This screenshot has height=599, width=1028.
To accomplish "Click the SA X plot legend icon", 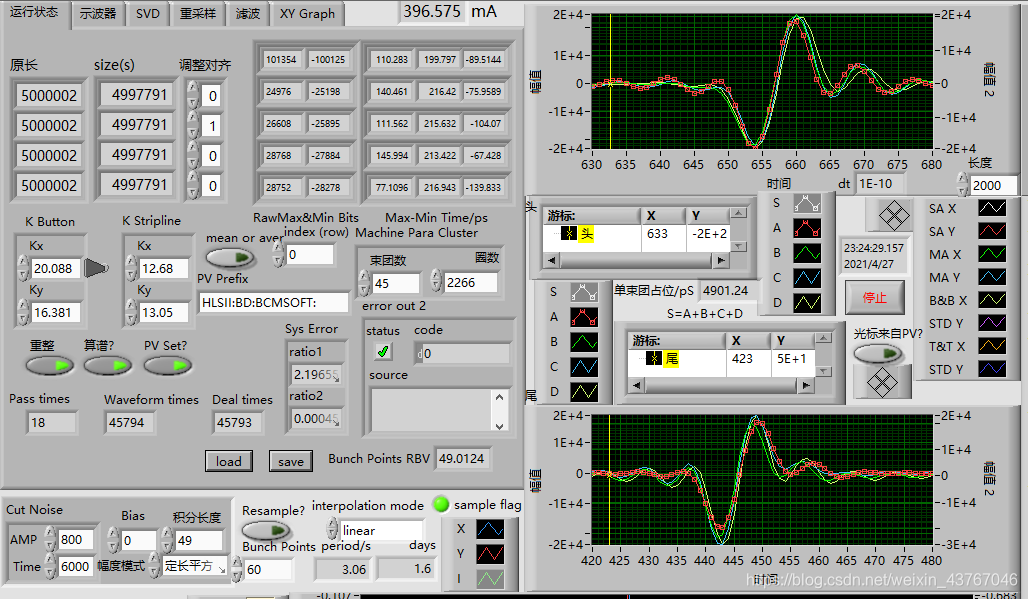I will point(992,208).
